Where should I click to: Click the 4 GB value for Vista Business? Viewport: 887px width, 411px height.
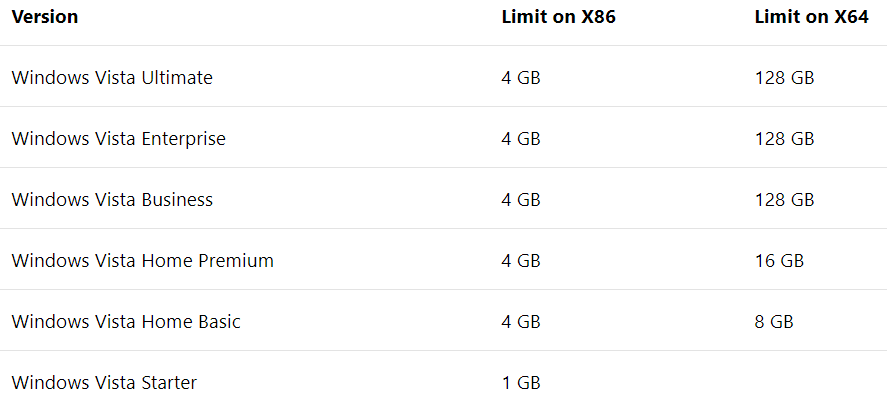click(x=521, y=200)
